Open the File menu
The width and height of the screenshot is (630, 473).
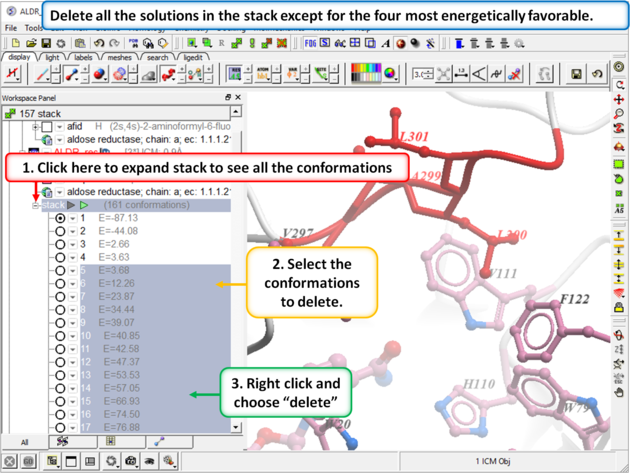coord(11,28)
